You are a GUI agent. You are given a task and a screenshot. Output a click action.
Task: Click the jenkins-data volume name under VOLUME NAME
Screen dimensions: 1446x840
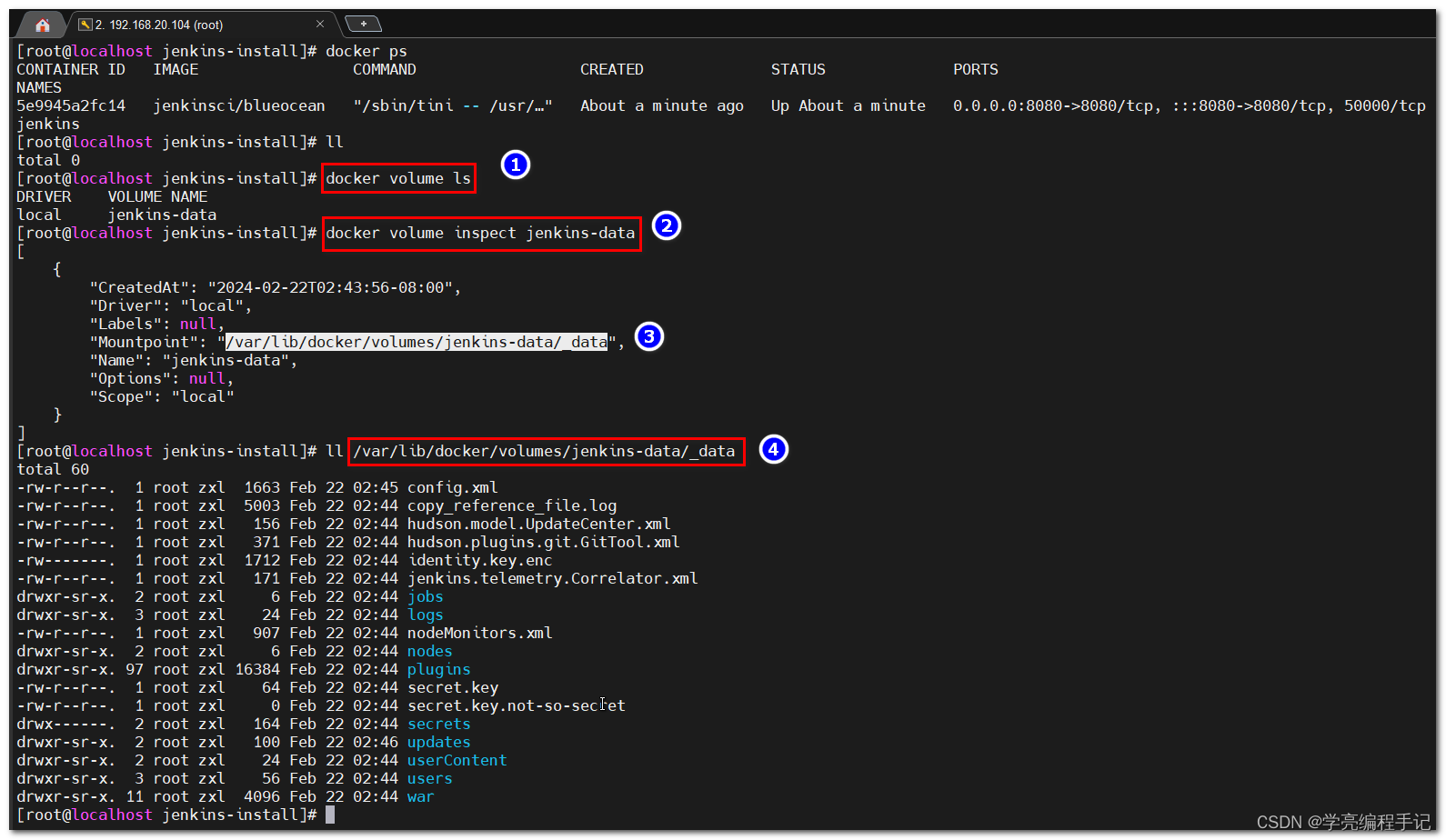[x=162, y=215]
